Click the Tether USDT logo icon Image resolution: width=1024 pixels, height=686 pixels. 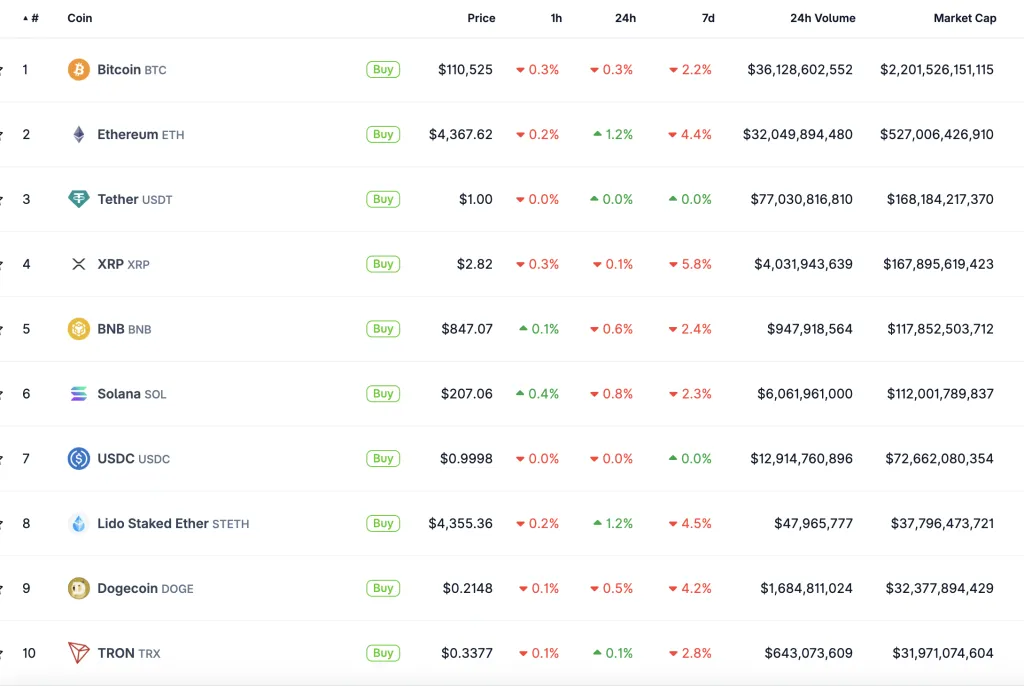coord(78,199)
